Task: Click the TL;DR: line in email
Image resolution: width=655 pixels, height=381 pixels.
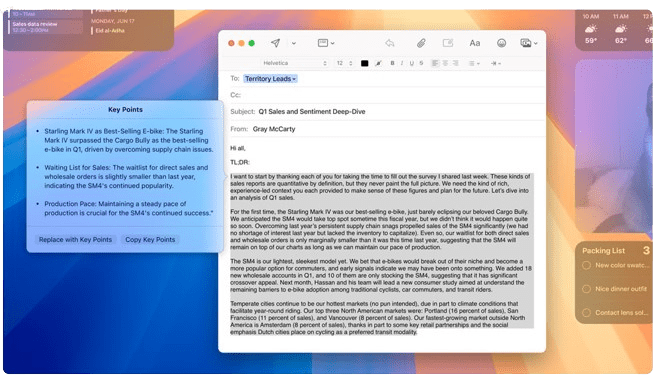Action: tap(240, 162)
